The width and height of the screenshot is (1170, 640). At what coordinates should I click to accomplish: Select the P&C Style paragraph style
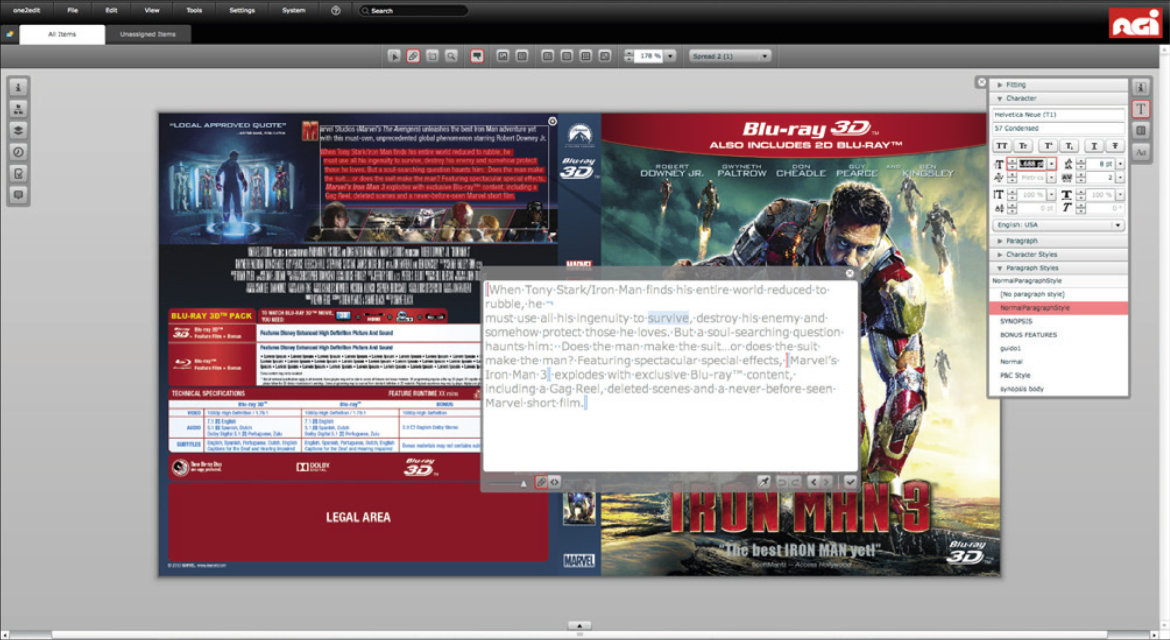(1058, 375)
